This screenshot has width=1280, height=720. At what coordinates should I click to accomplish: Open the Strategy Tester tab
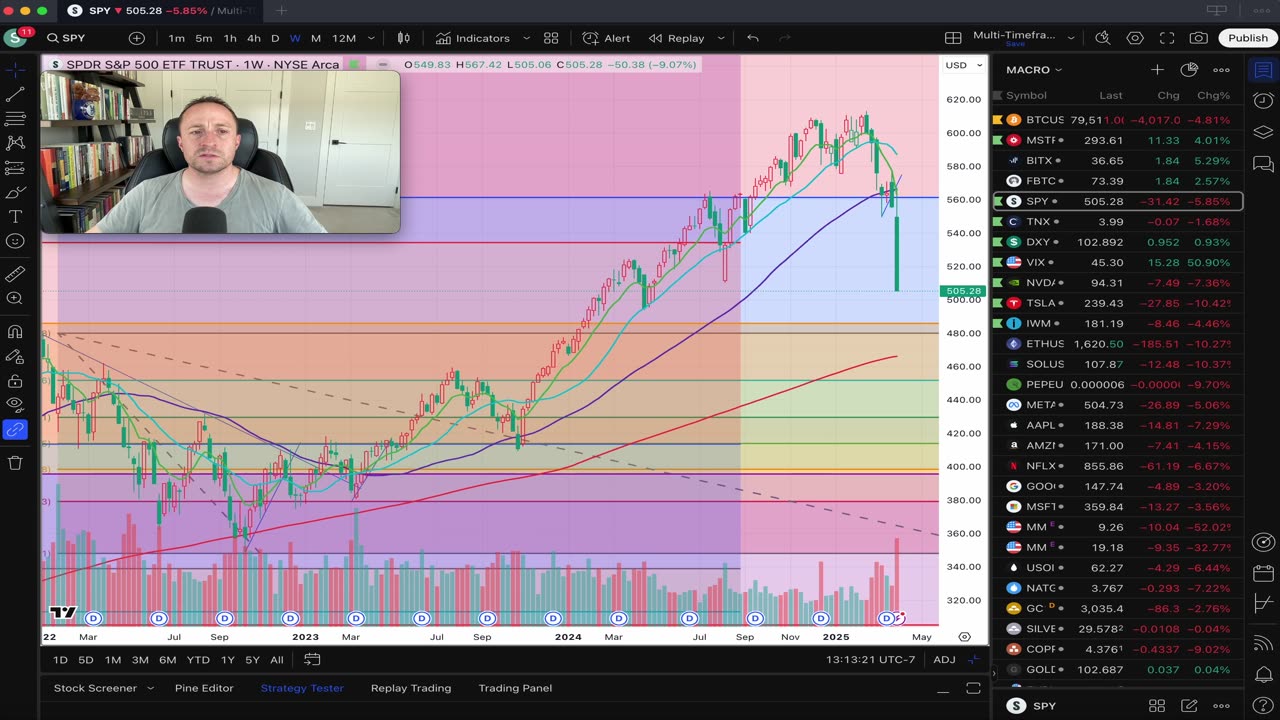(302, 688)
